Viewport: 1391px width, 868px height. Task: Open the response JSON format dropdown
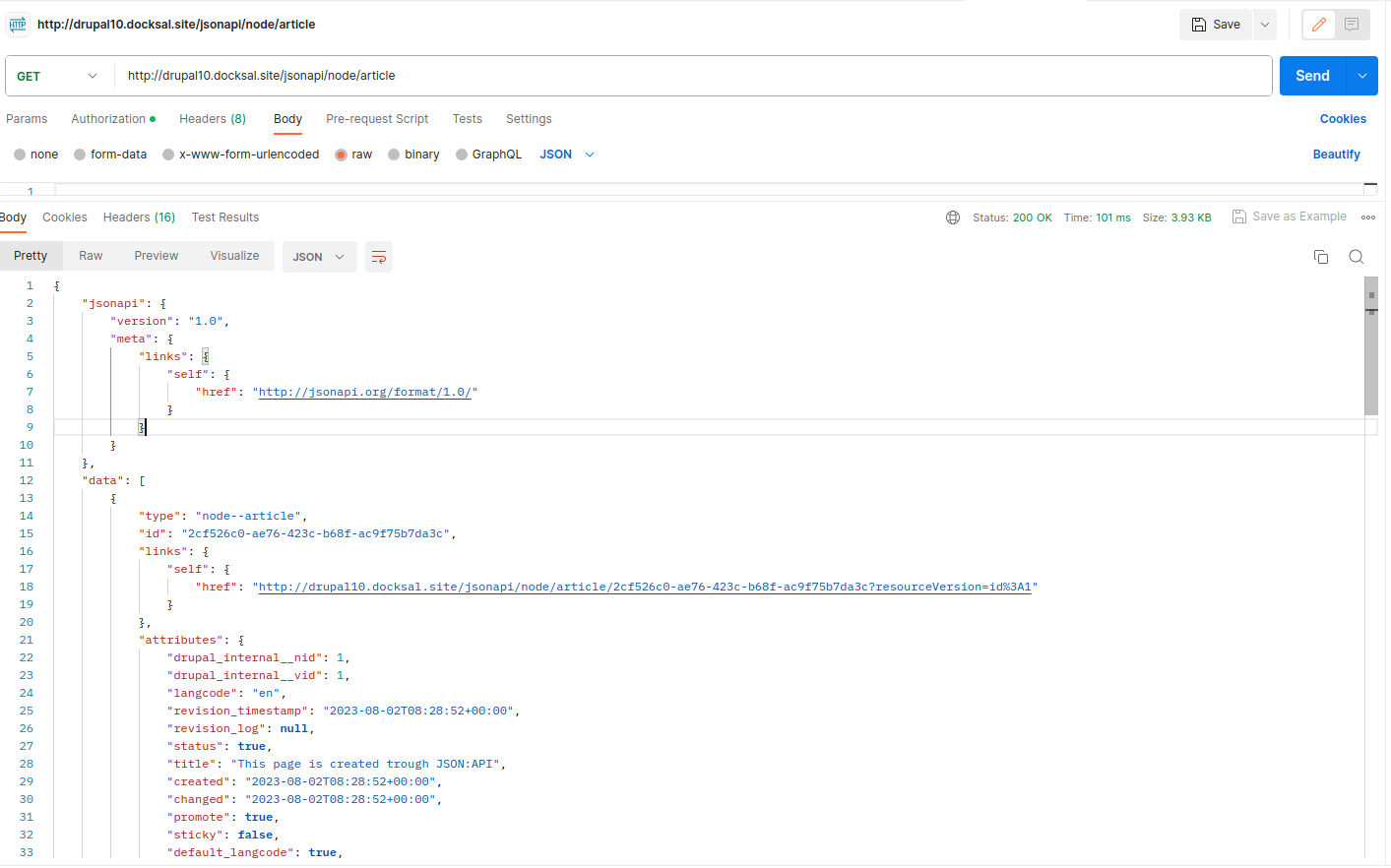319,257
